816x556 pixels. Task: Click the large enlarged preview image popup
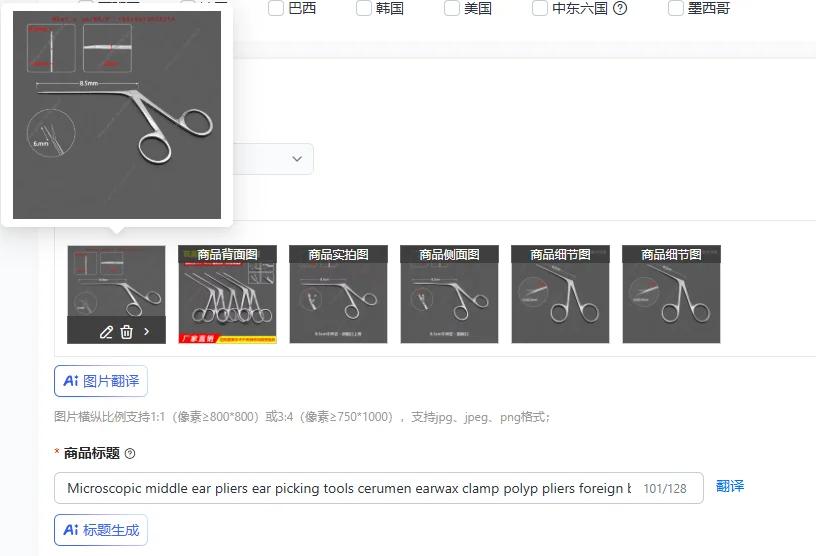click(117, 115)
